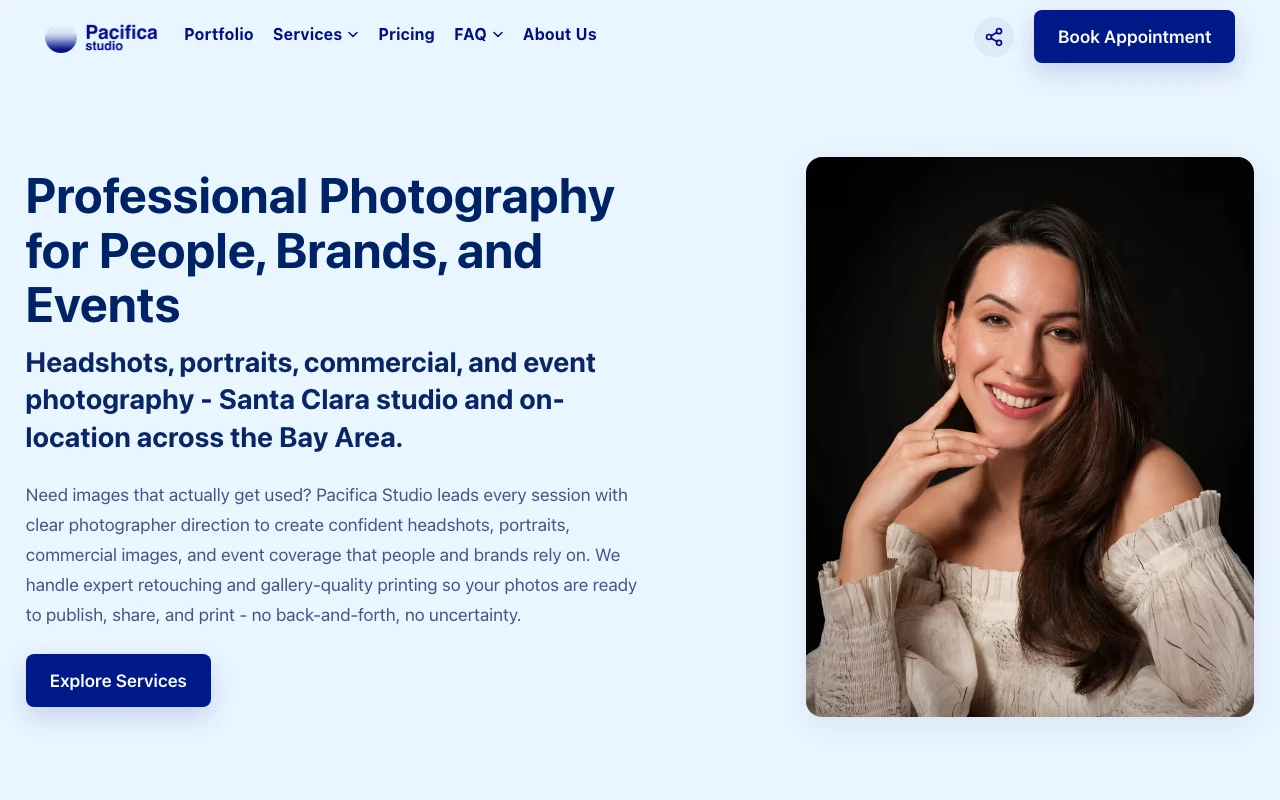The width and height of the screenshot is (1280, 800).
Task: Go to the Pricing page
Action: [x=406, y=34]
